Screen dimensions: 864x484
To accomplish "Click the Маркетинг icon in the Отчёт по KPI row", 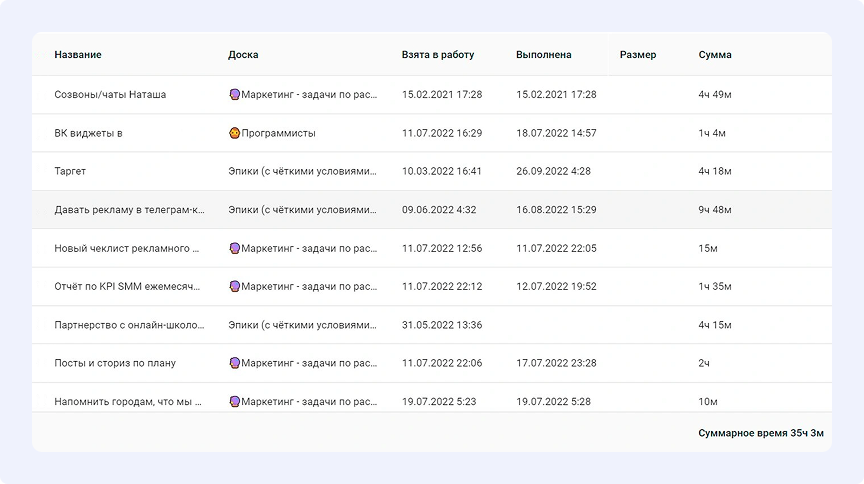I will [x=234, y=286].
